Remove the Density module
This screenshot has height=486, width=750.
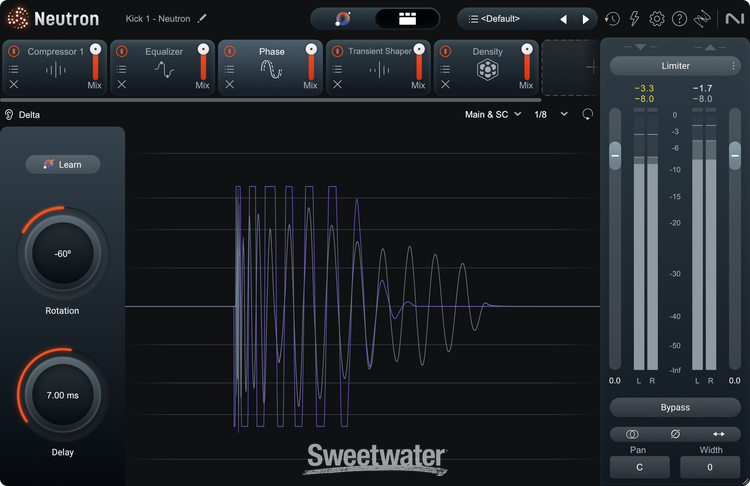pos(445,84)
